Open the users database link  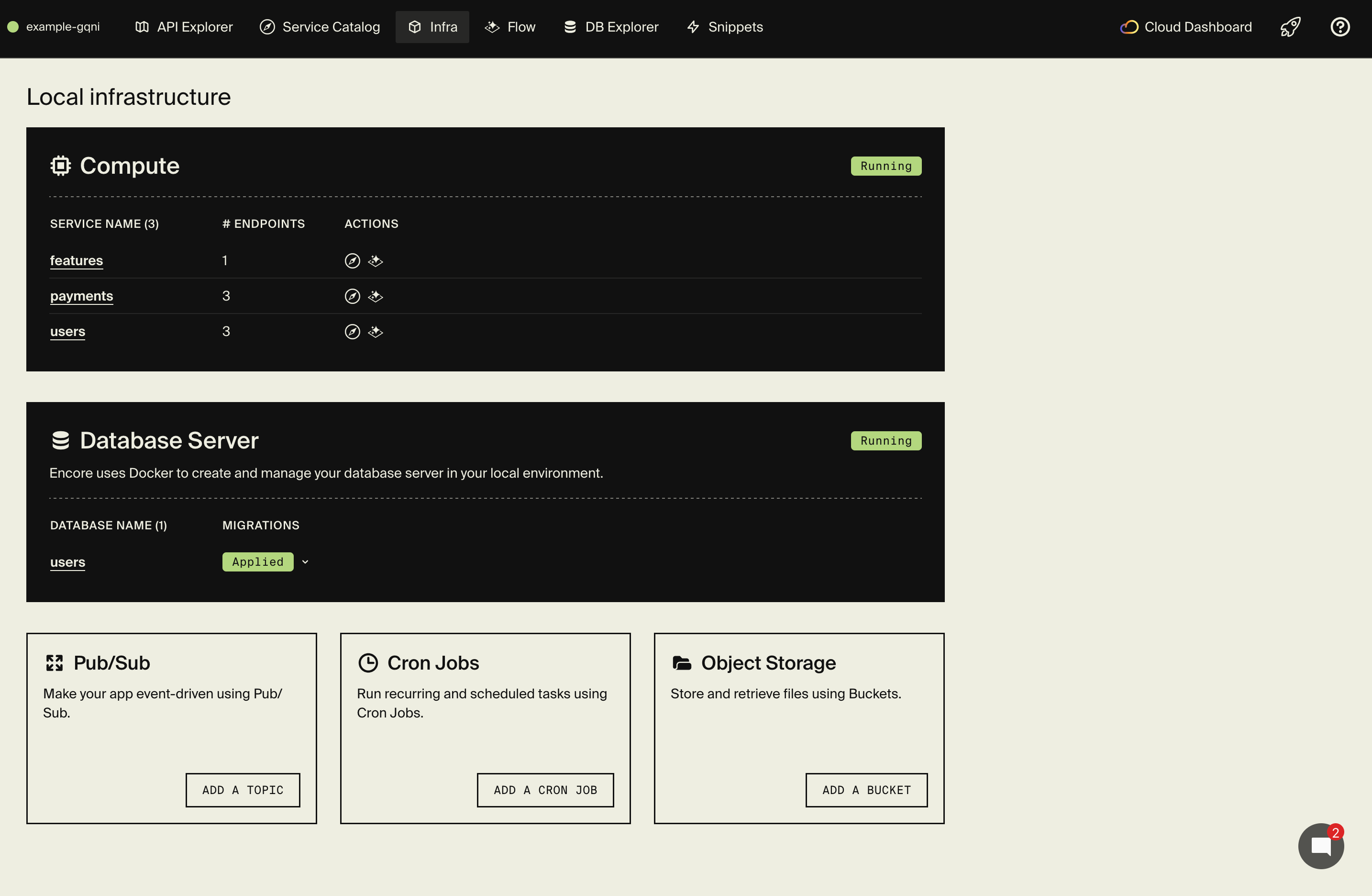(x=67, y=561)
